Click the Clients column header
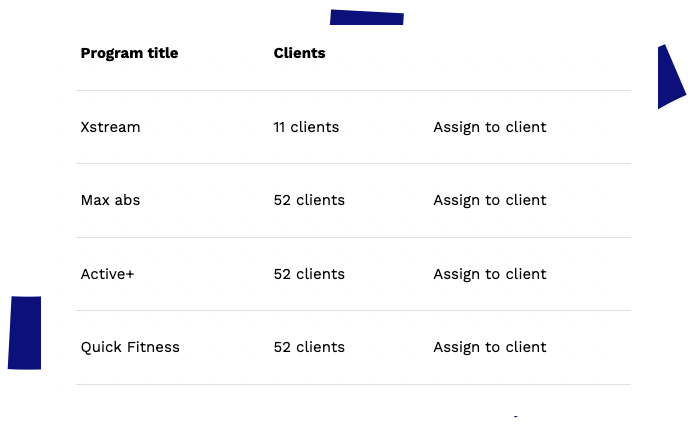 [x=299, y=53]
